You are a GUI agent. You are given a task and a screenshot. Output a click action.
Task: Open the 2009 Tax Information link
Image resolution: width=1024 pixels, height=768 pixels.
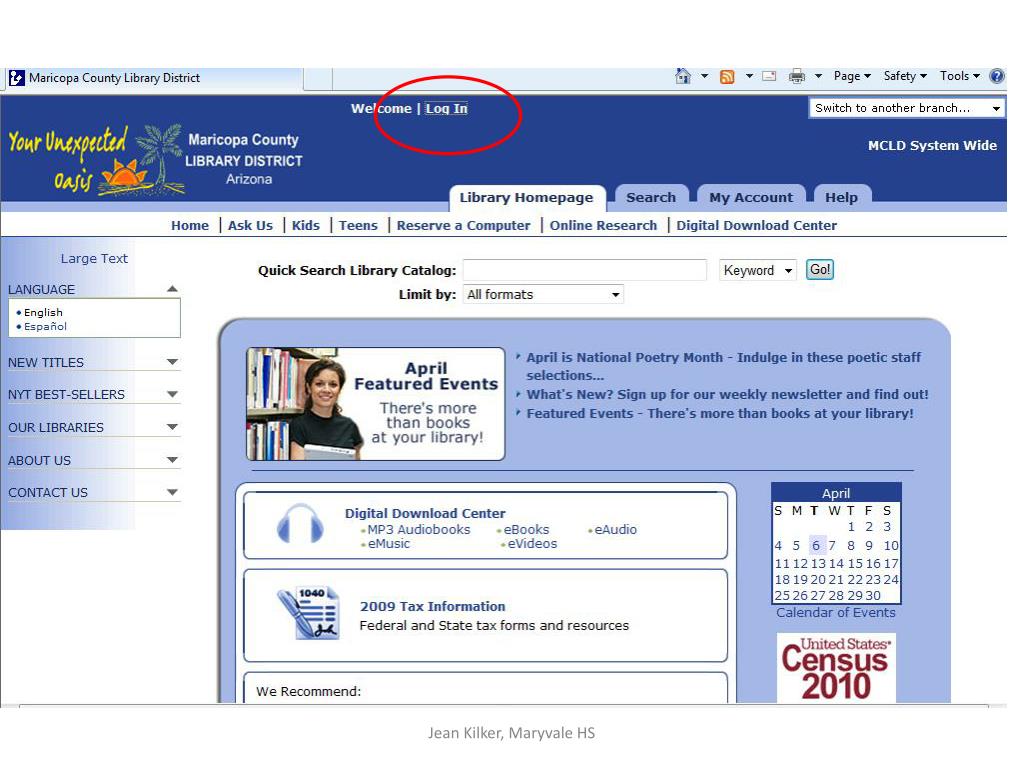pos(432,607)
